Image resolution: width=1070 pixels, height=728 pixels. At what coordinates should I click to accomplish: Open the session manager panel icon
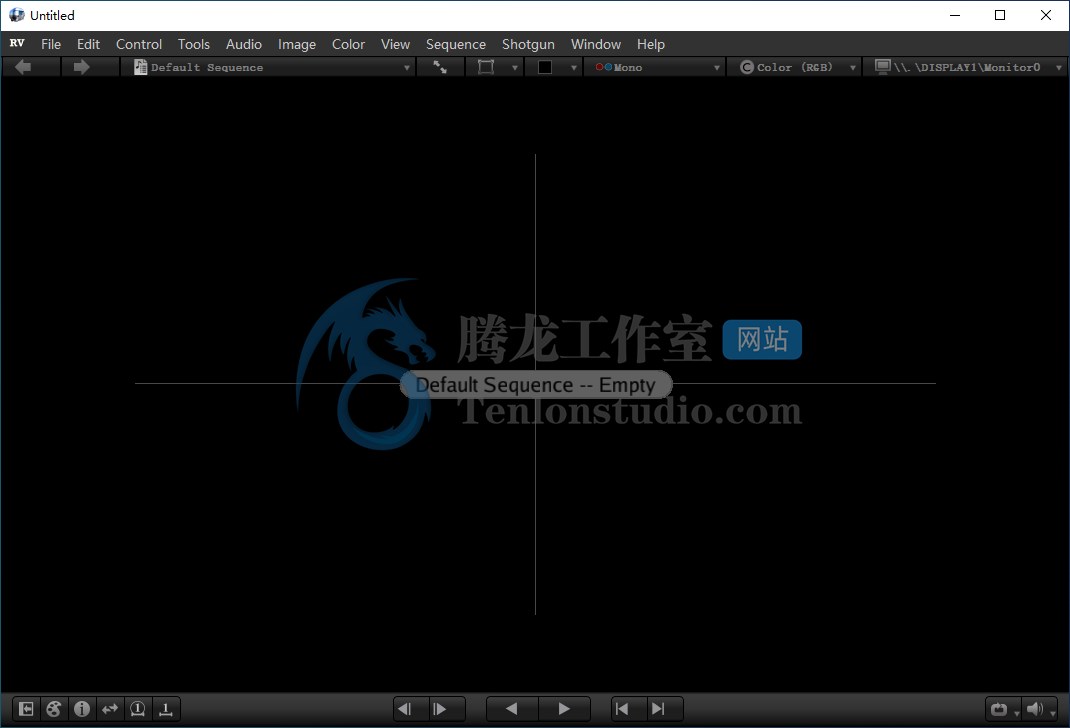[x=26, y=709]
